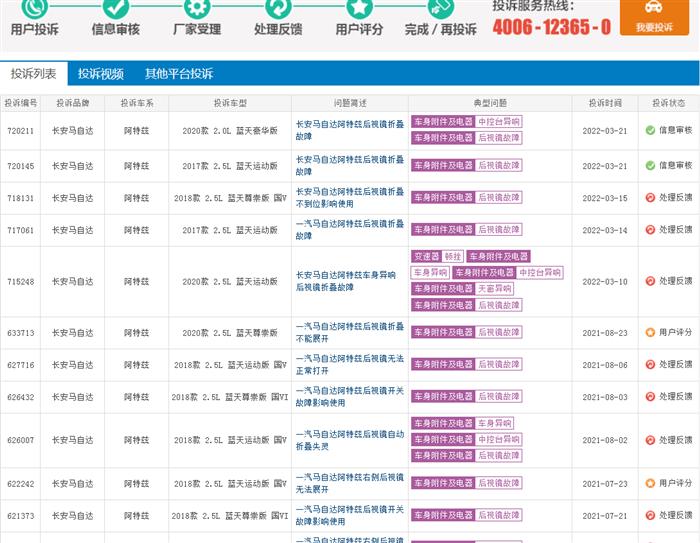
Task: Click hotline number 4006-12365-0
Action: [552, 27]
